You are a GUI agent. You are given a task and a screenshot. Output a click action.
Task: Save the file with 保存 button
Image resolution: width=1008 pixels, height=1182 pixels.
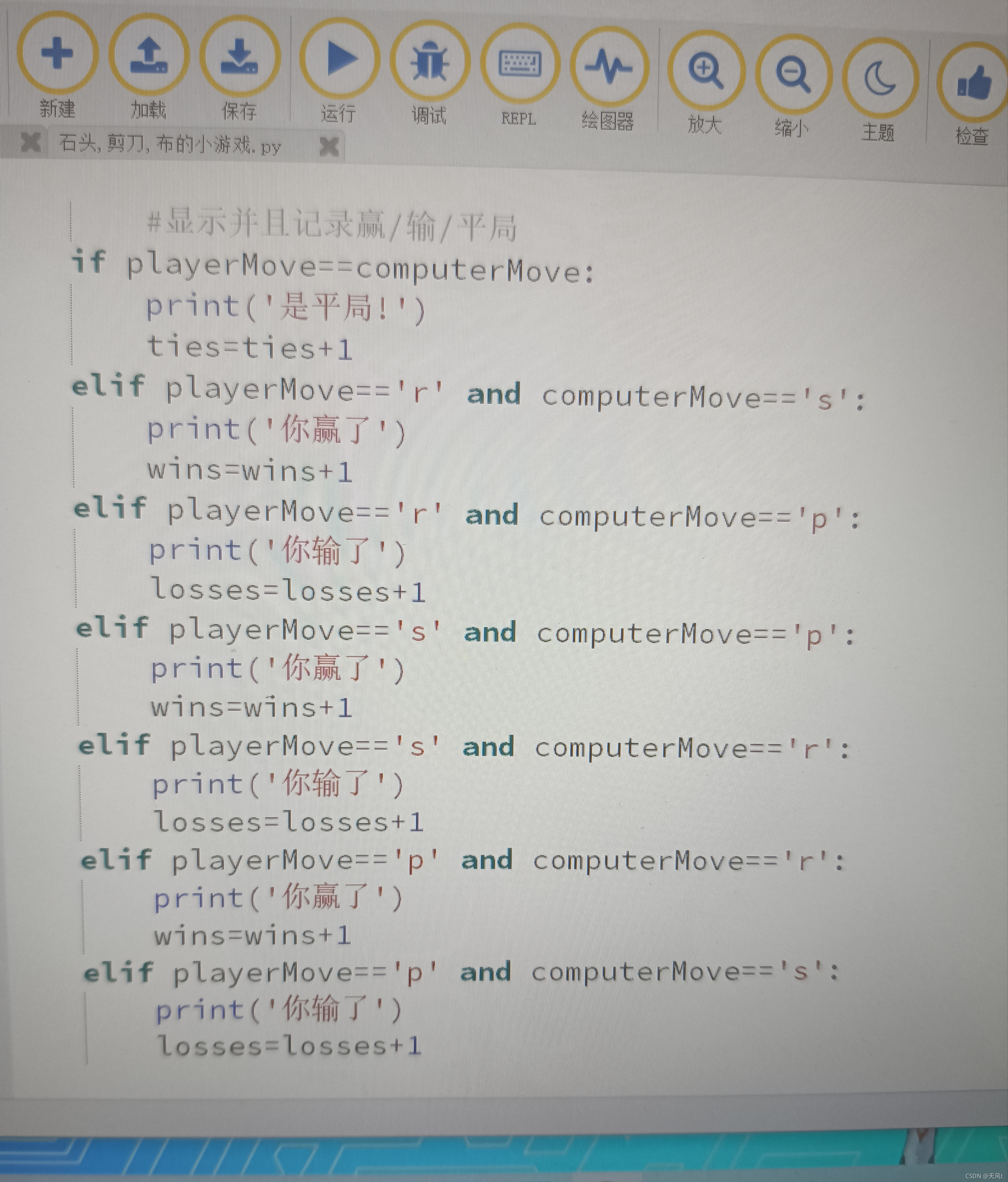pyautogui.click(x=240, y=58)
